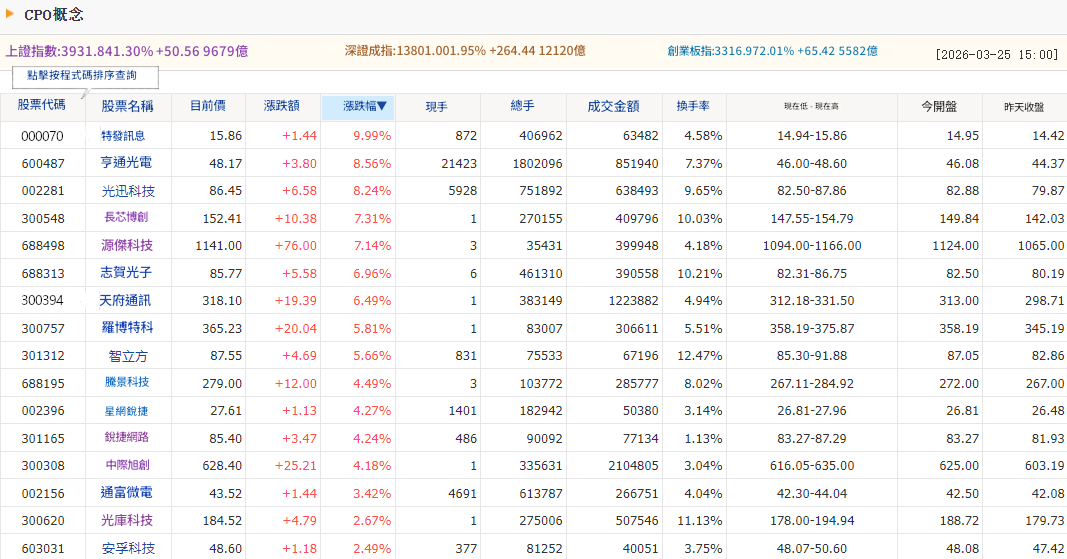Sort by 換手率 column header
The image size is (1067, 559).
click(693, 106)
